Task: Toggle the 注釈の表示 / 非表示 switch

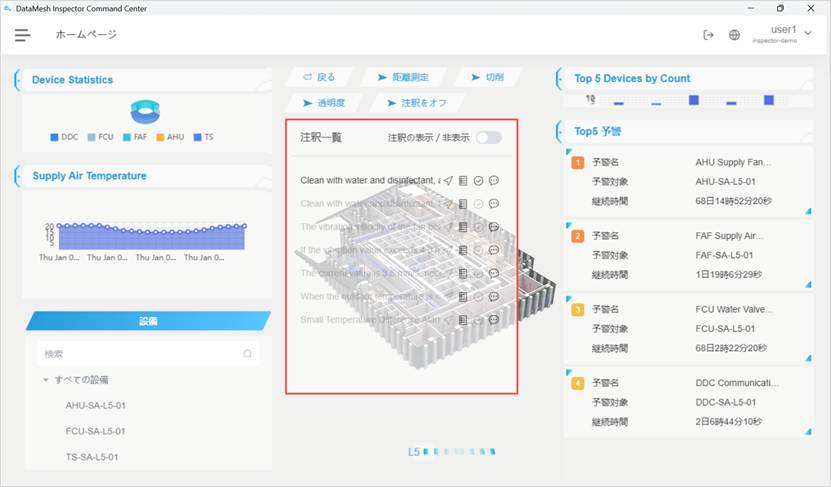Action: (488, 137)
